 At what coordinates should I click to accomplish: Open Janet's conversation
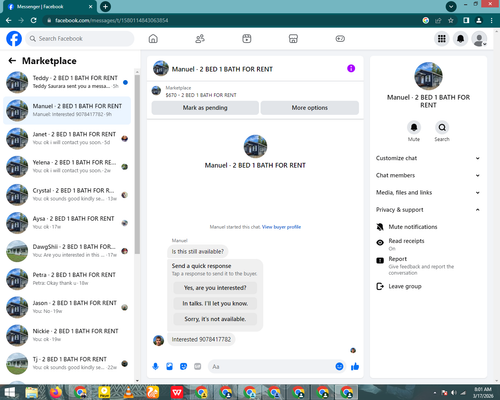pos(67,138)
